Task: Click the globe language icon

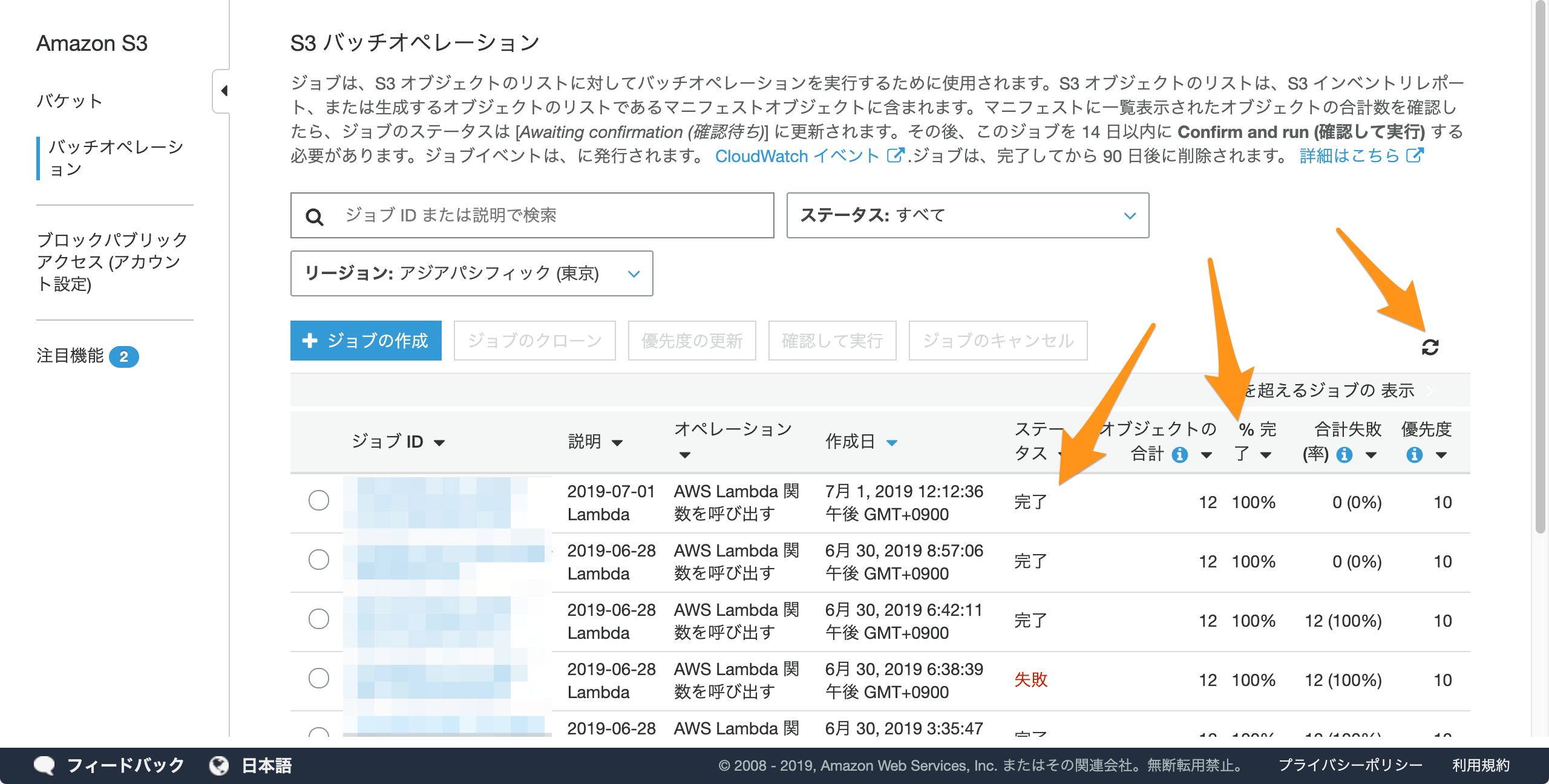Action: 219,765
